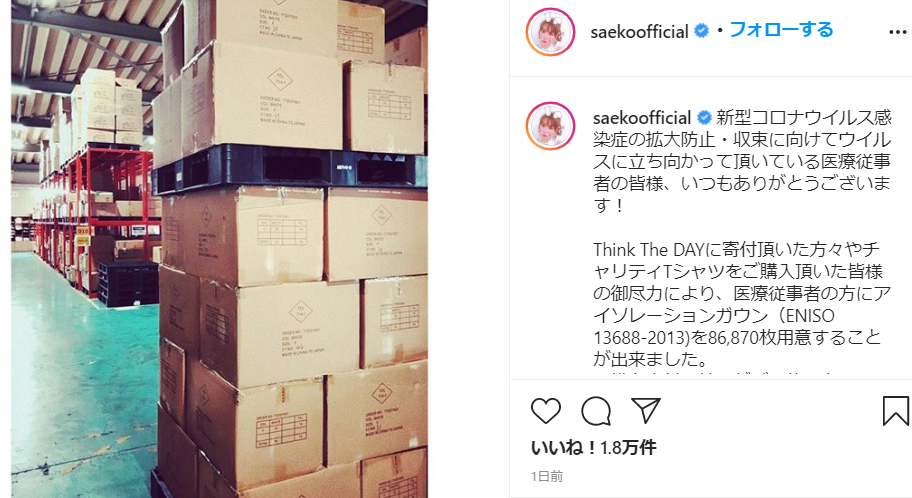Screen dimensions: 912x498
Task: Like the post with the heart icon
Action: (546, 411)
